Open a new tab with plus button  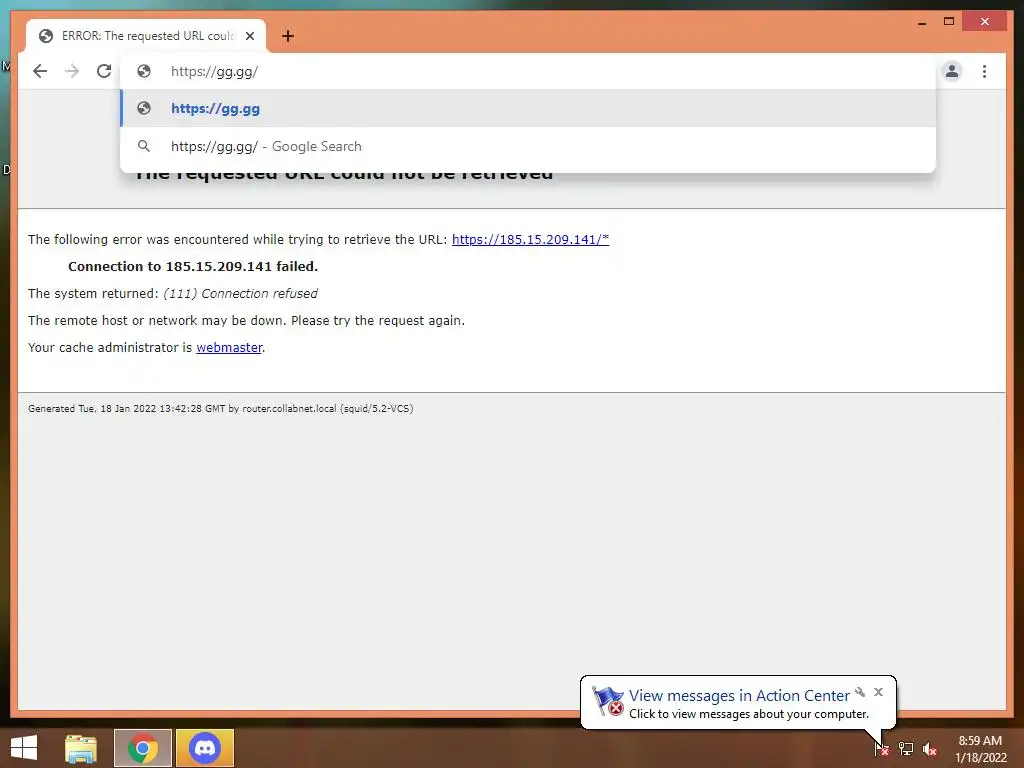point(288,36)
